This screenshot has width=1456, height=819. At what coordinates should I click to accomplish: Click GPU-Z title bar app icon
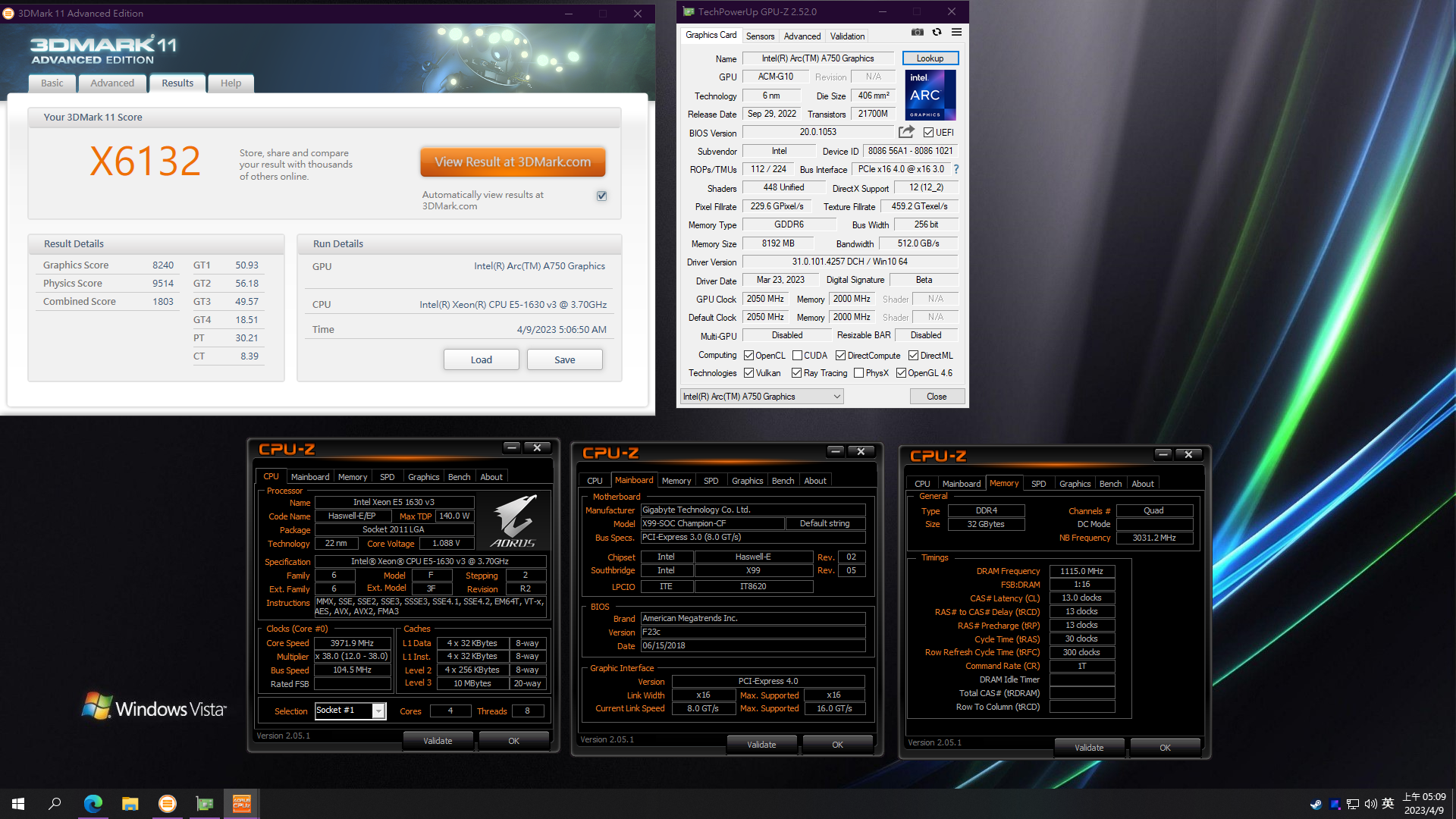point(689,11)
